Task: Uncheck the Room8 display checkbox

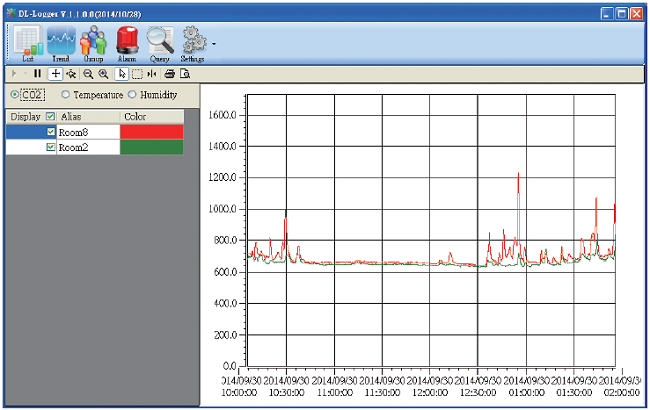Action: tap(51, 132)
